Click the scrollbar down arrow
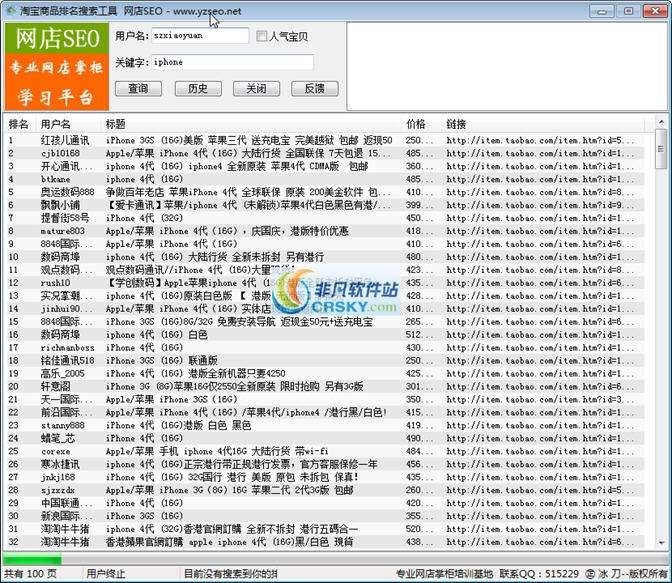The height and width of the screenshot is (583, 672). [x=661, y=543]
